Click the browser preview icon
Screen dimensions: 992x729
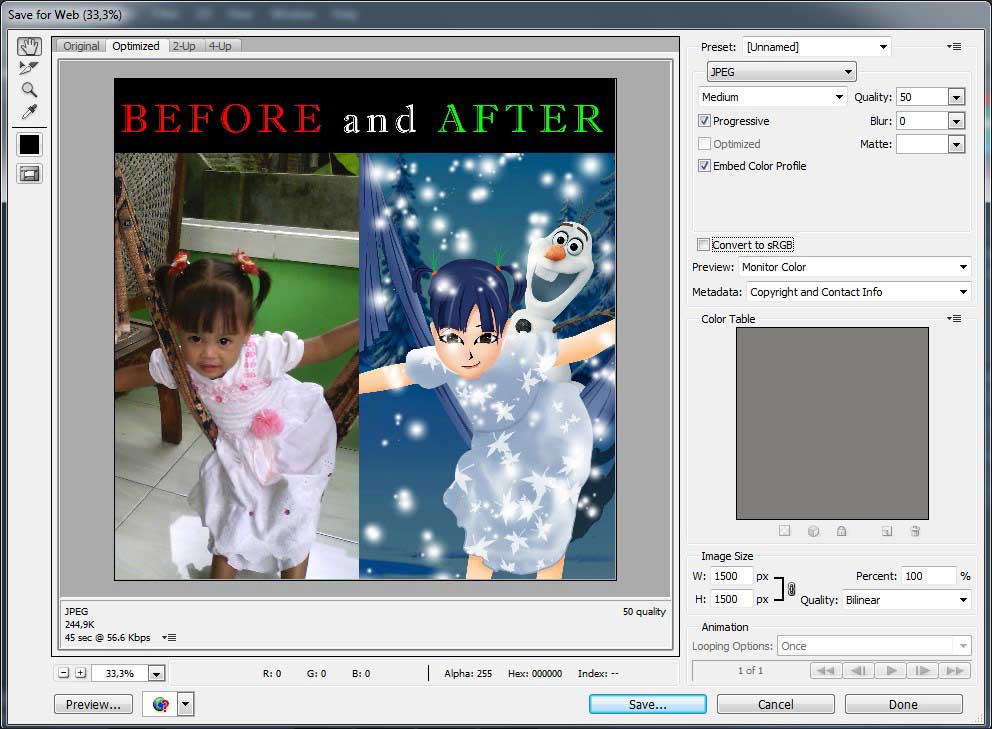(161, 704)
